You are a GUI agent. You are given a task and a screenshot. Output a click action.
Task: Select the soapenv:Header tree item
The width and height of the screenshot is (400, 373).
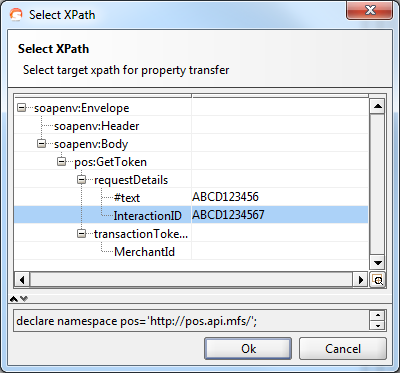click(x=97, y=126)
